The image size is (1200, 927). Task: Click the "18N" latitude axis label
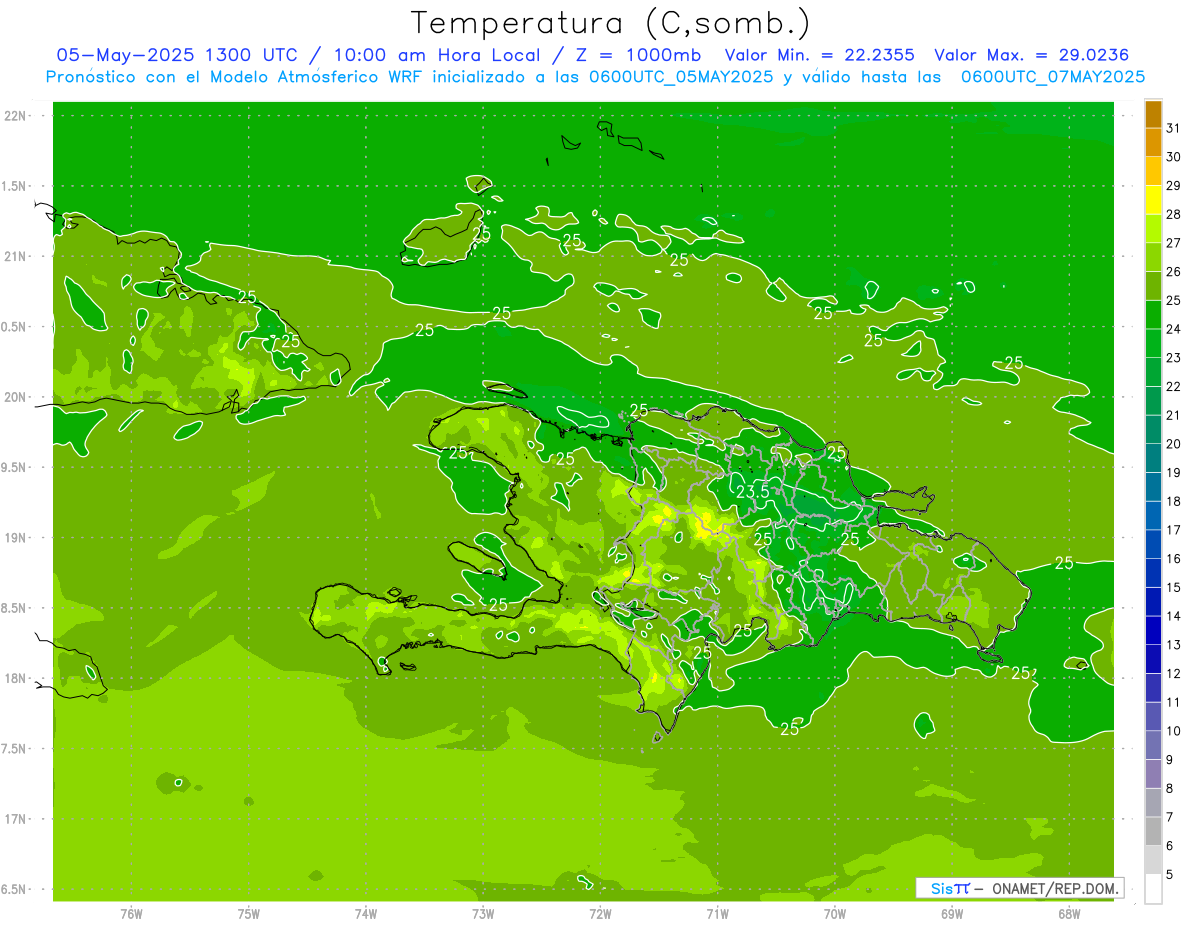click(16, 678)
